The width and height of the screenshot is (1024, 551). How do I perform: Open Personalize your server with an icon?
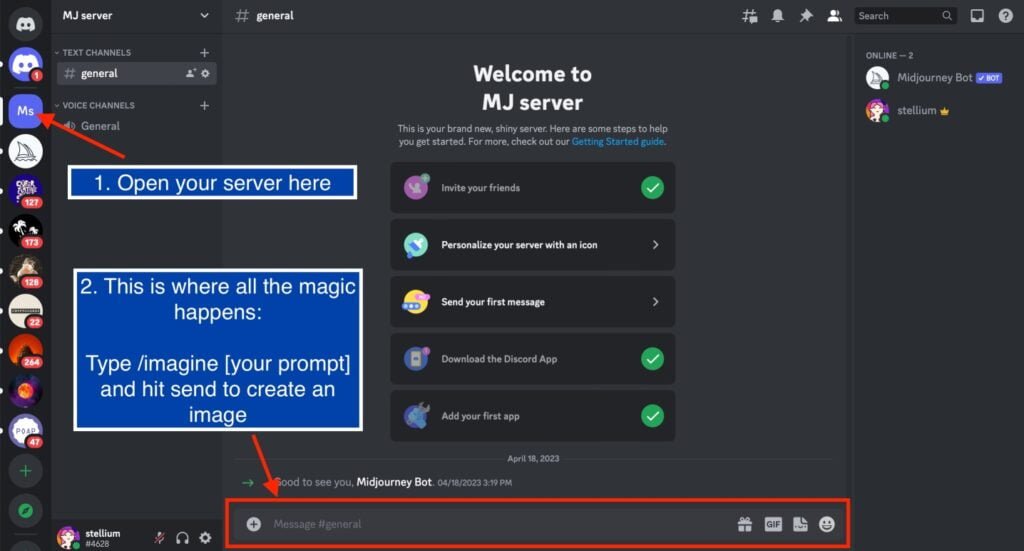pyautogui.click(x=532, y=245)
